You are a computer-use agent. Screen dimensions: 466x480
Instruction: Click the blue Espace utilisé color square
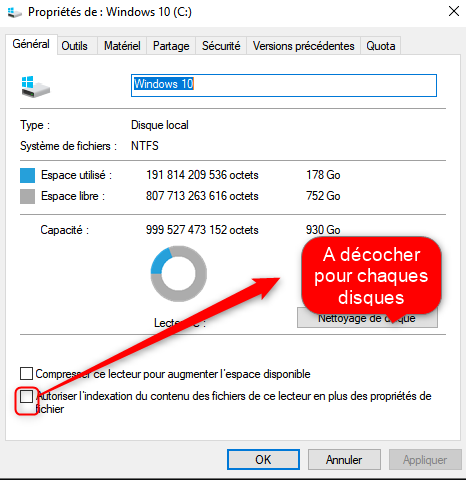pyautogui.click(x=27, y=175)
